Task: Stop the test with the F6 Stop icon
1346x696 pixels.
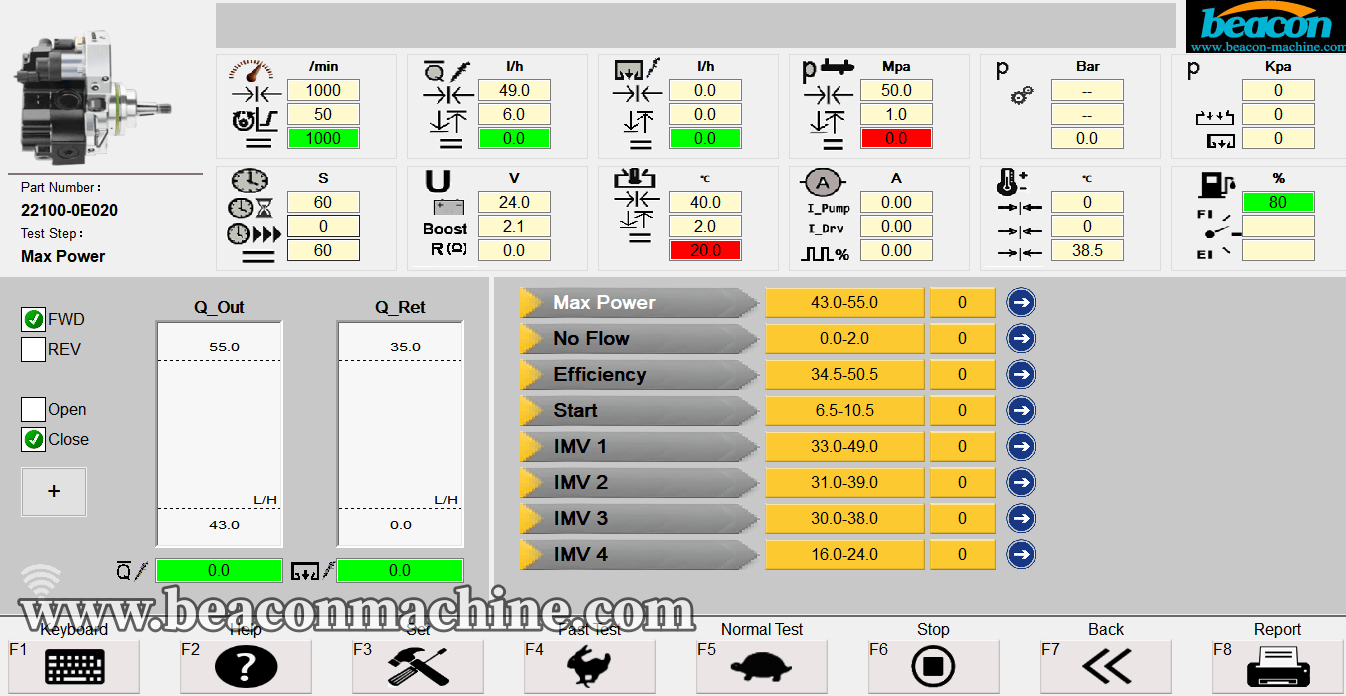Action: pyautogui.click(x=934, y=665)
